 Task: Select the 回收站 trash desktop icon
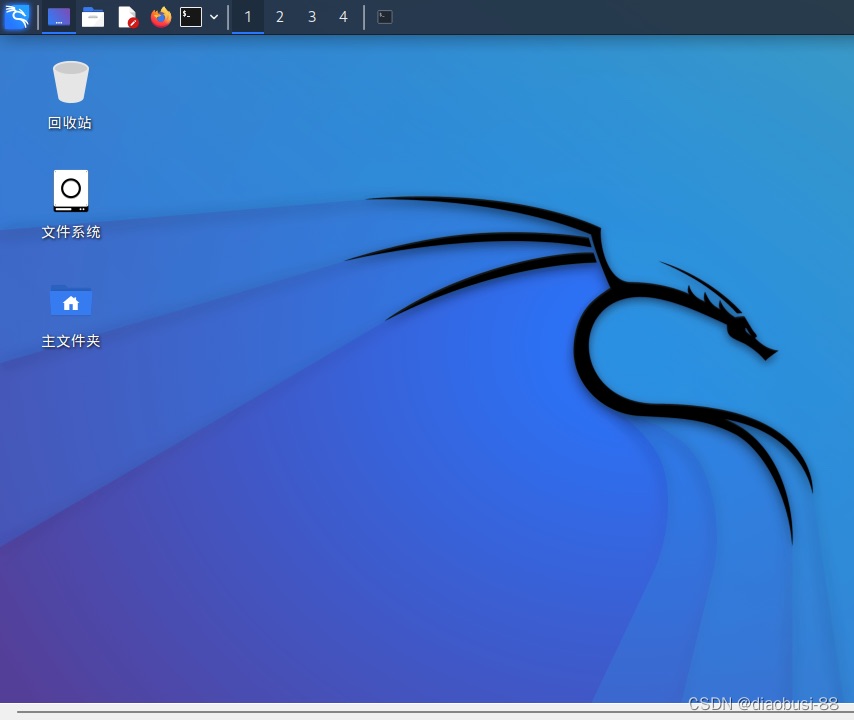coord(71,82)
